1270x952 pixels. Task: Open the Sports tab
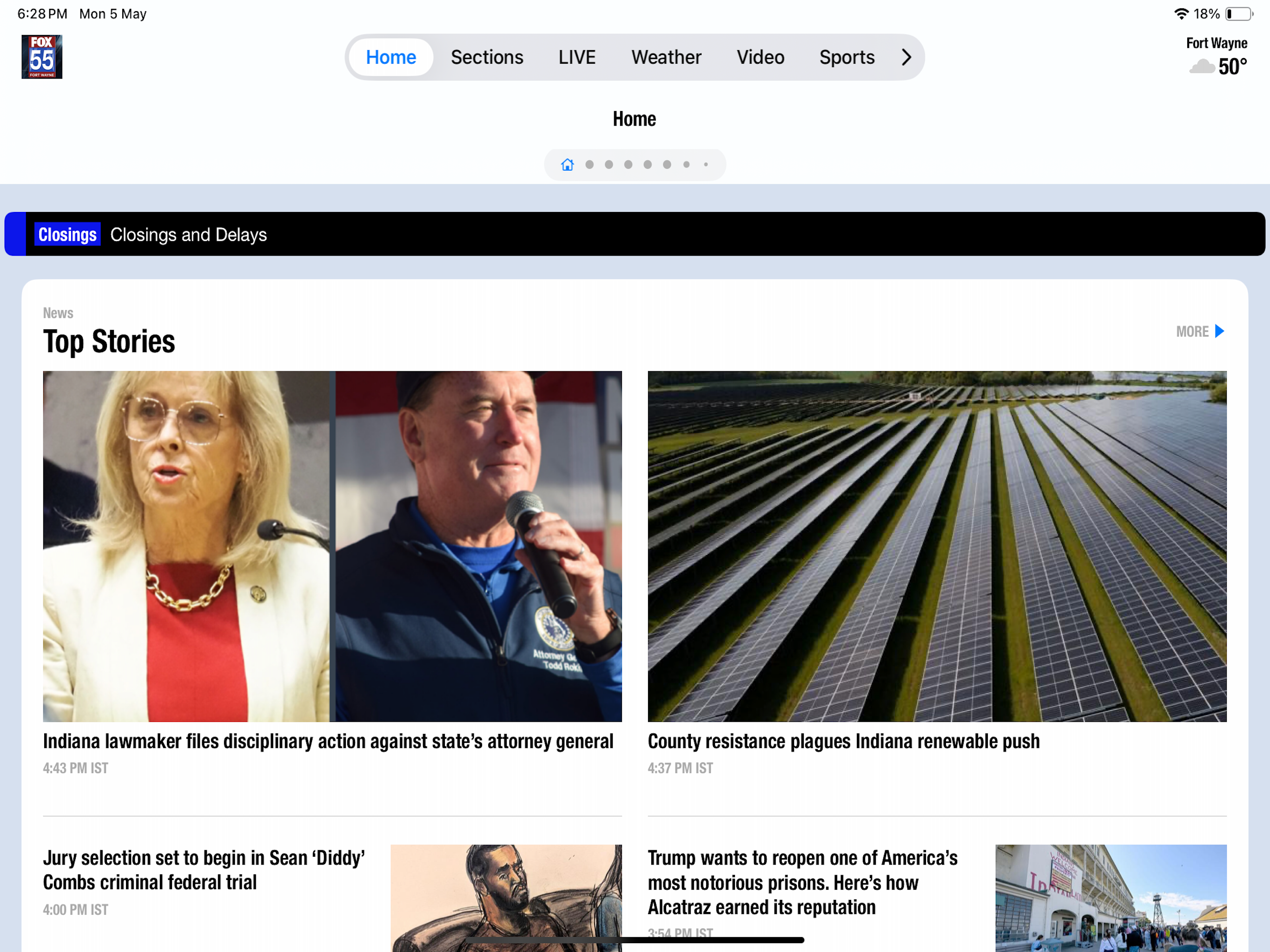pyautogui.click(x=847, y=57)
